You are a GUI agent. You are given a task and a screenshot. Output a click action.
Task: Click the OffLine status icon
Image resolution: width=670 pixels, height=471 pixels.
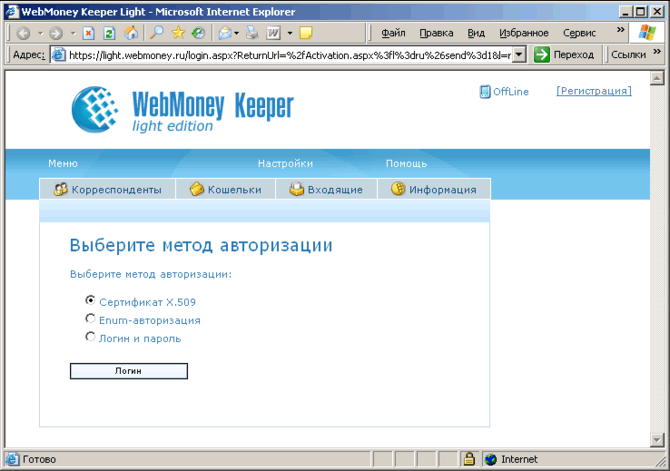[x=485, y=91]
